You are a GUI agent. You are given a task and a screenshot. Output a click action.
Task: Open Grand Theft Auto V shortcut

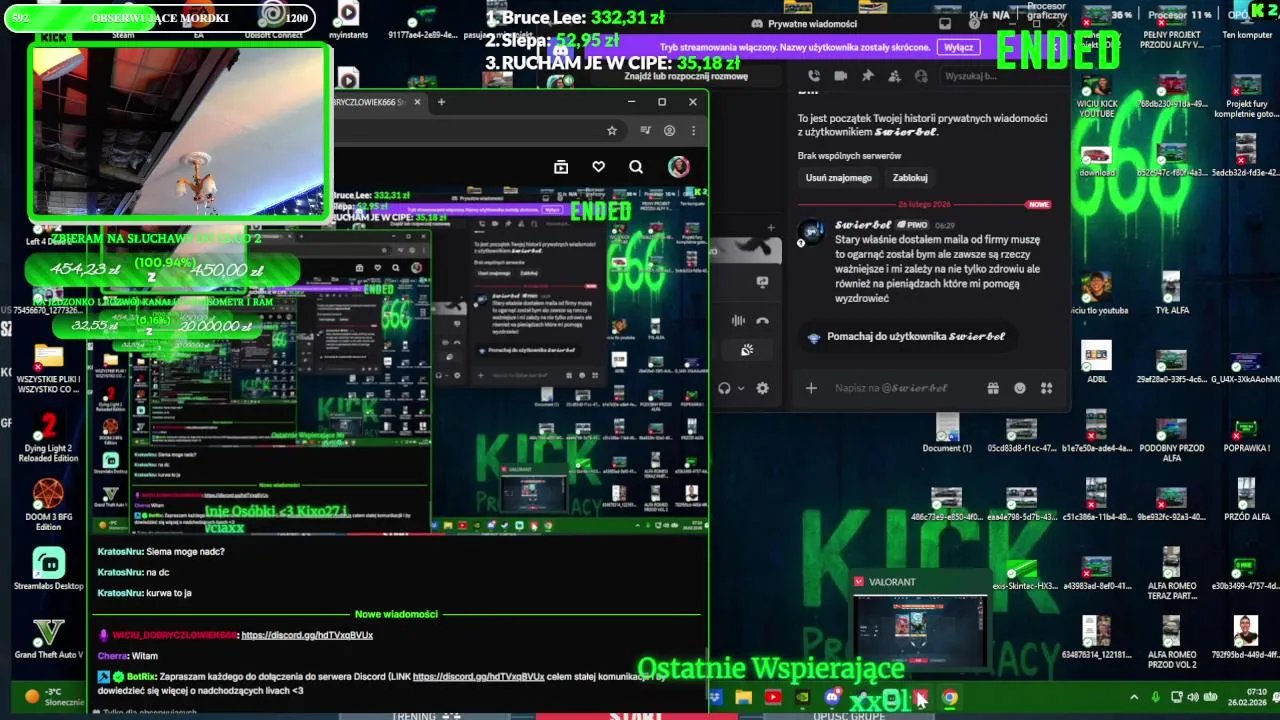pyautogui.click(x=48, y=638)
